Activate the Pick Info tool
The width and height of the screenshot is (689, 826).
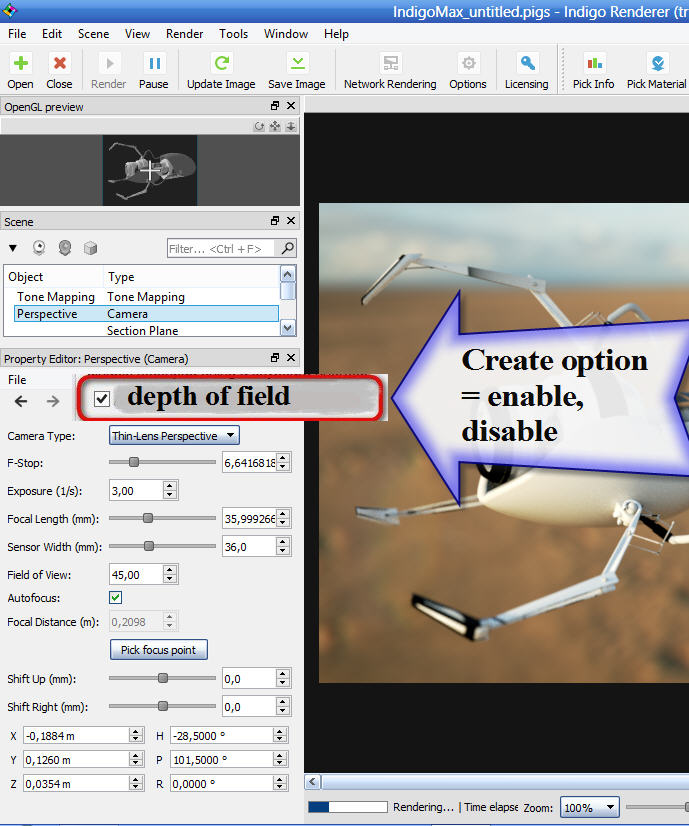(x=593, y=63)
